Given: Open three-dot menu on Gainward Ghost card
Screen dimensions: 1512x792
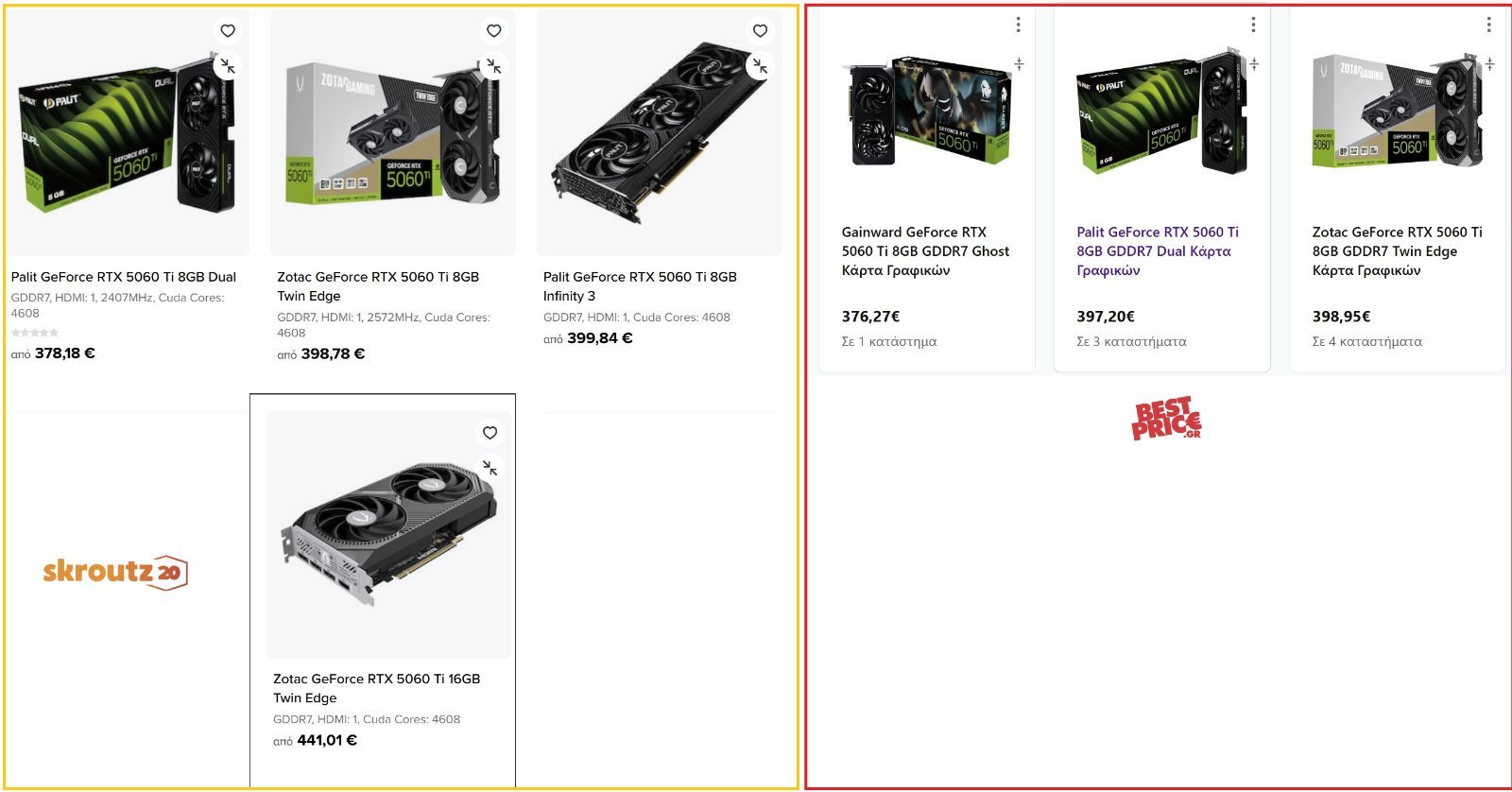Looking at the screenshot, I should 1018,25.
